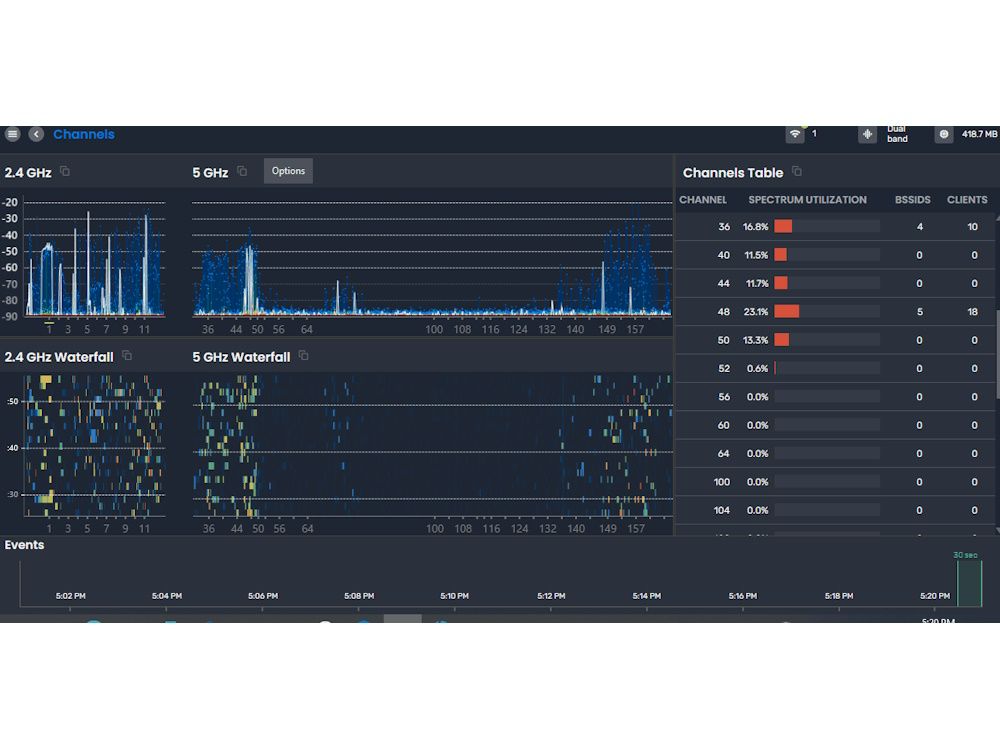Screen dimensions: 1000x750
Task: Sort by SPECTRUM UTILIZATION column header
Action: coord(807,200)
